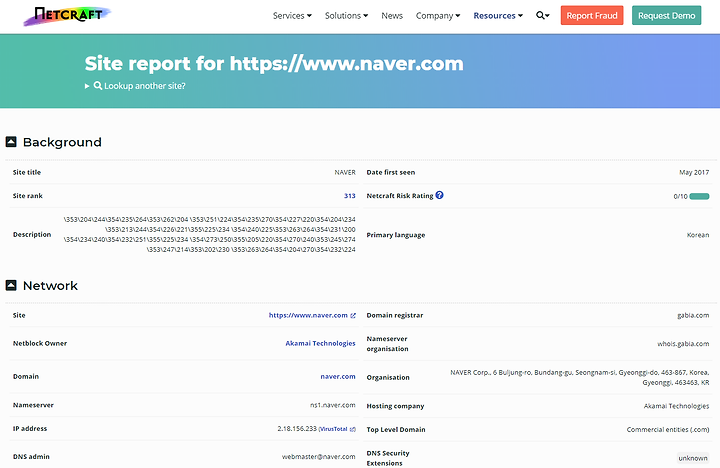Image resolution: width=720 pixels, height=468 pixels.
Task: Click the 'Site report for https://www.naver.com' heading
Action: 274,63
